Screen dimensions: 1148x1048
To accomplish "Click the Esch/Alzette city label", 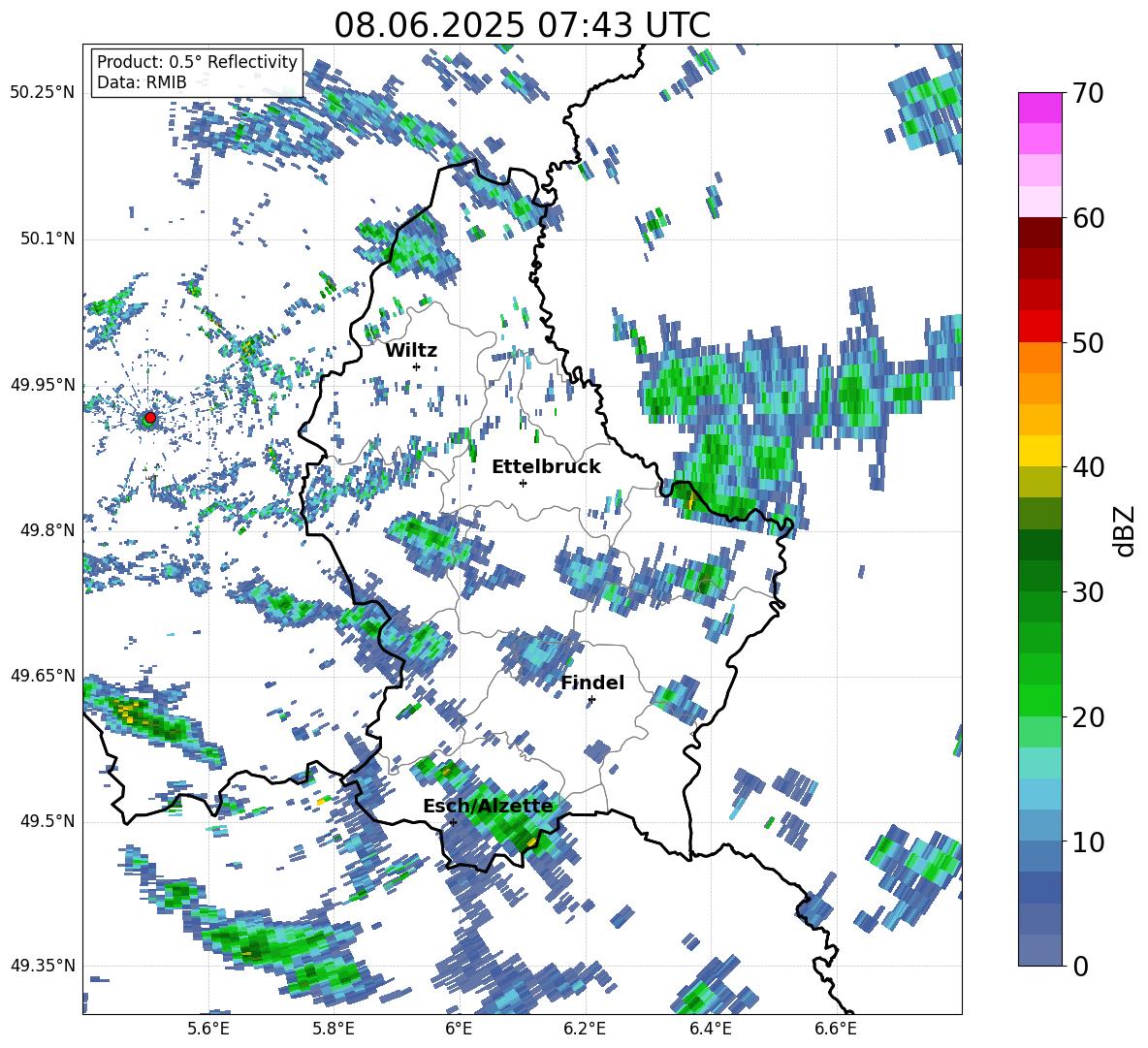I will [488, 806].
